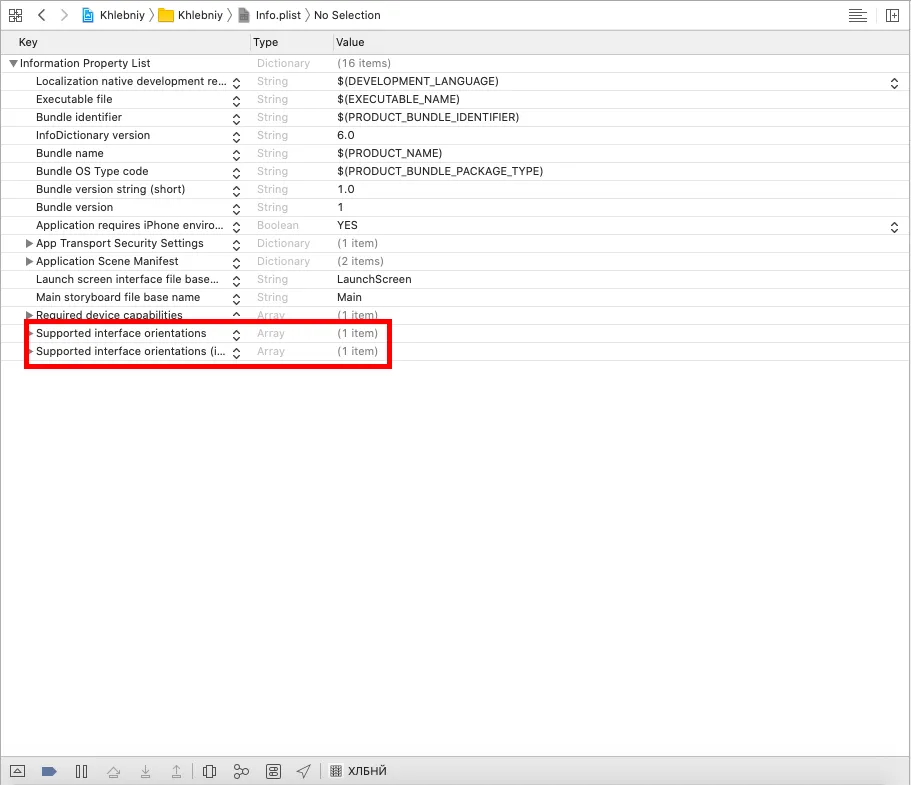Open Debug View Hierarchy

pyautogui.click(x=209, y=772)
